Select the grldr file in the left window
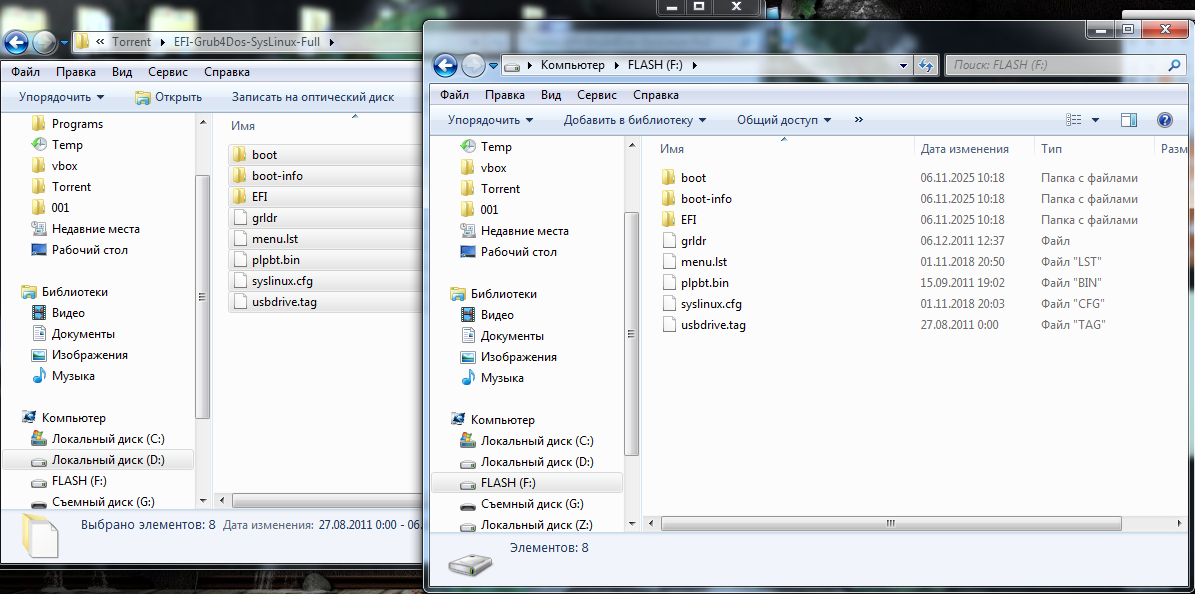Screen dimensions: 1195x594 tap(264, 218)
